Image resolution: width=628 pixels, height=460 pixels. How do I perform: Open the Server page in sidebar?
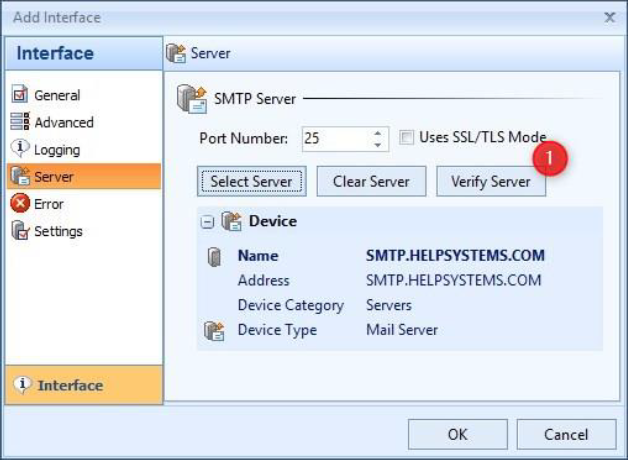pos(54,177)
